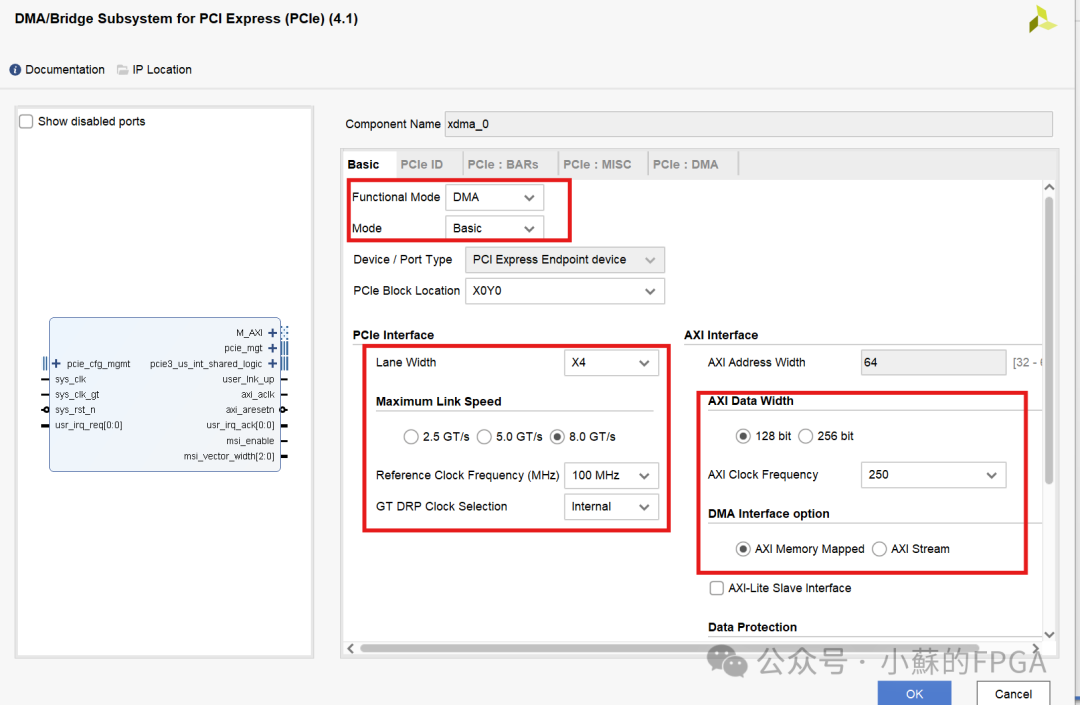Click the usr_irq_ack[0:0] port label
This screenshot has width=1080, height=705.
240,425
